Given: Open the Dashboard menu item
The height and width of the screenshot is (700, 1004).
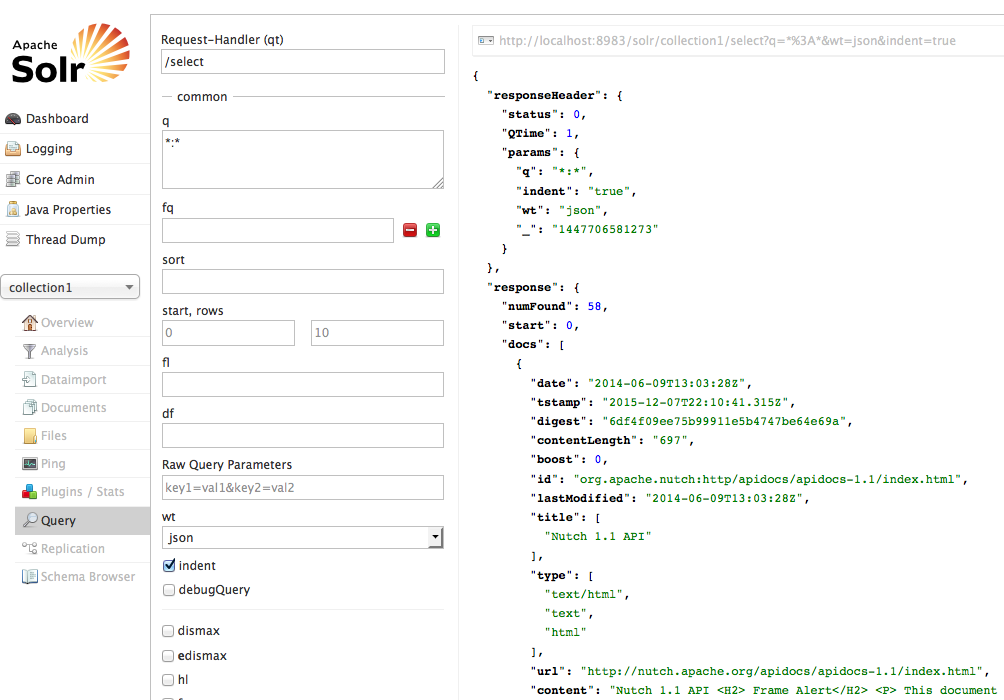Looking at the screenshot, I should pos(57,118).
